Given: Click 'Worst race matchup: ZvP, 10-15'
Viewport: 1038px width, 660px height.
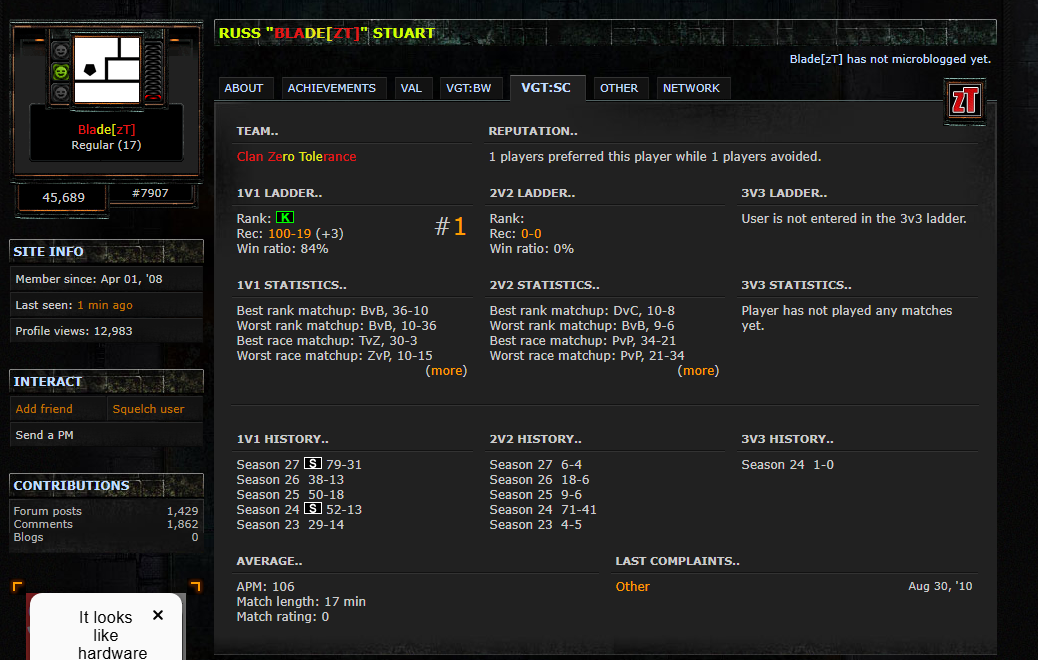Looking at the screenshot, I should click(x=334, y=356).
